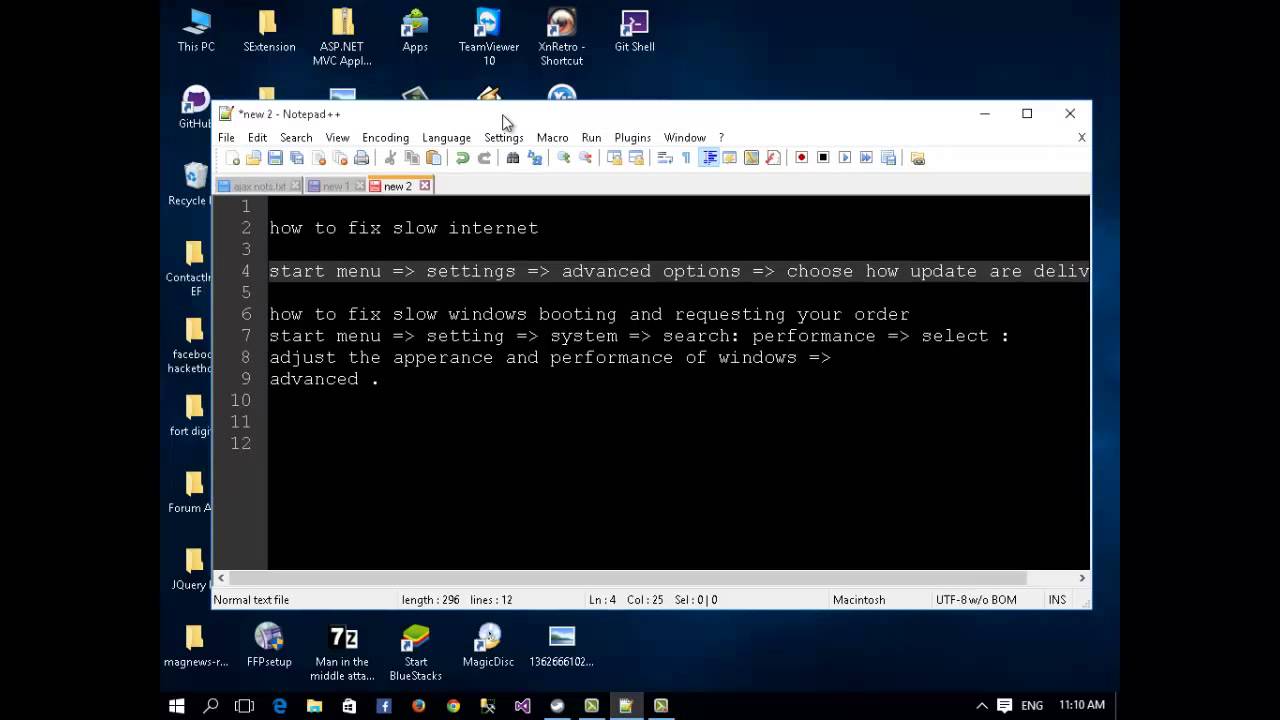The image size is (1280, 720).
Task: Click the last toolbar plugin icon
Action: point(917,158)
